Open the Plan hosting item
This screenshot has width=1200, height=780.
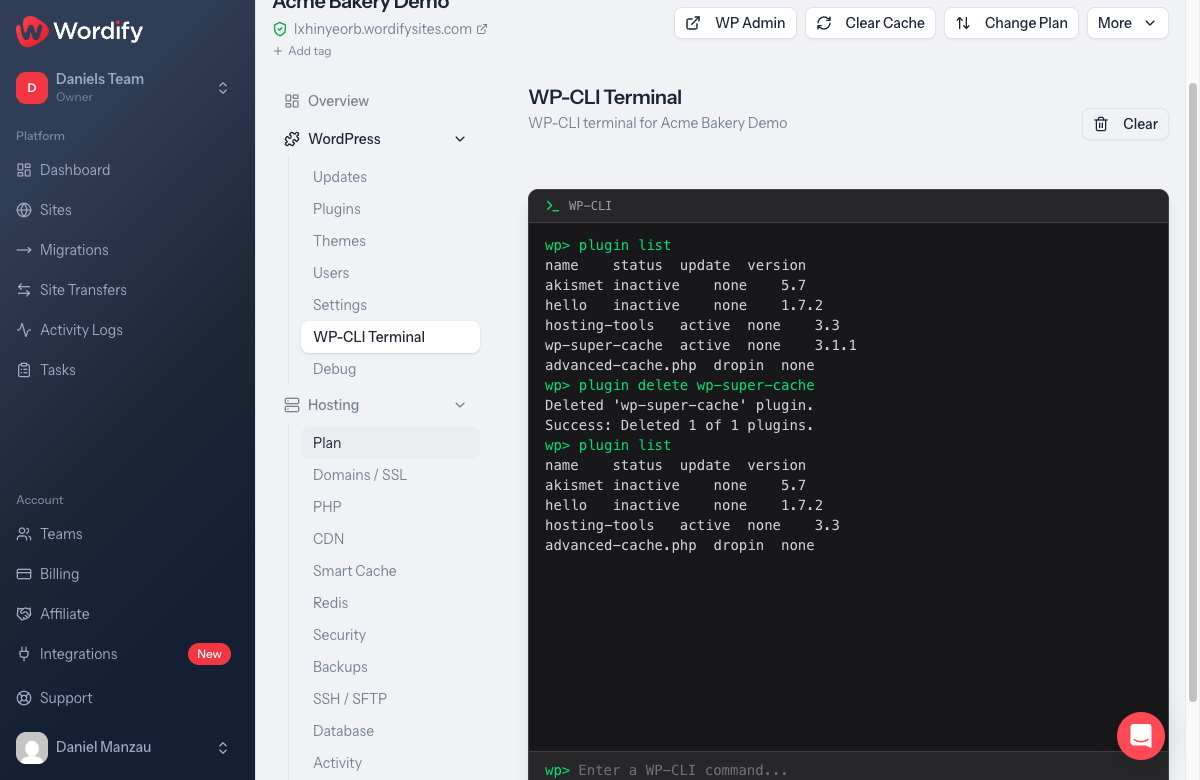[390, 443]
